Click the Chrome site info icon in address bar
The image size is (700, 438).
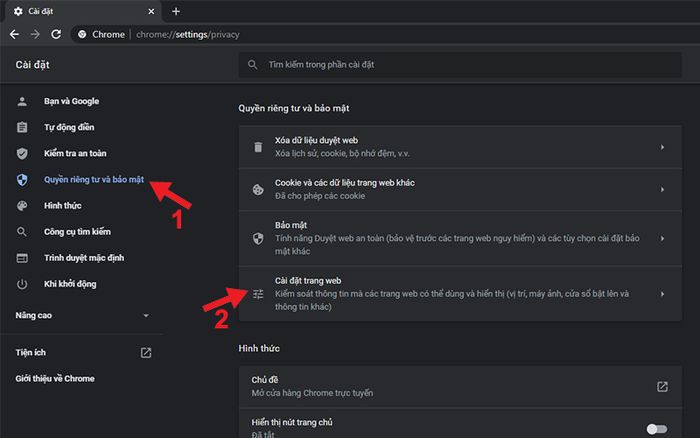pos(82,34)
